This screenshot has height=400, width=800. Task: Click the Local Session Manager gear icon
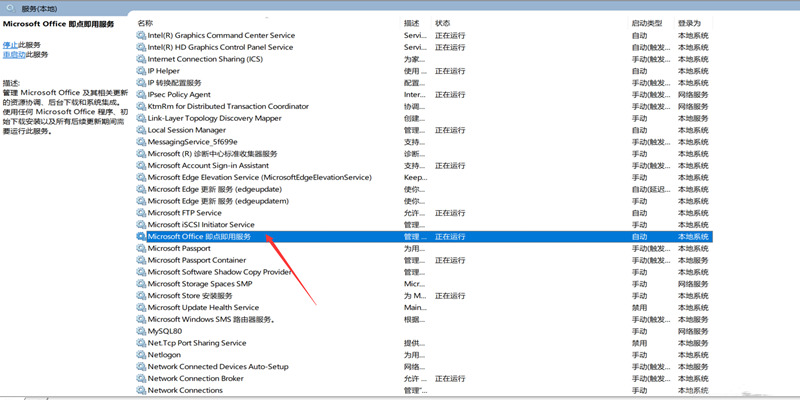[141, 130]
